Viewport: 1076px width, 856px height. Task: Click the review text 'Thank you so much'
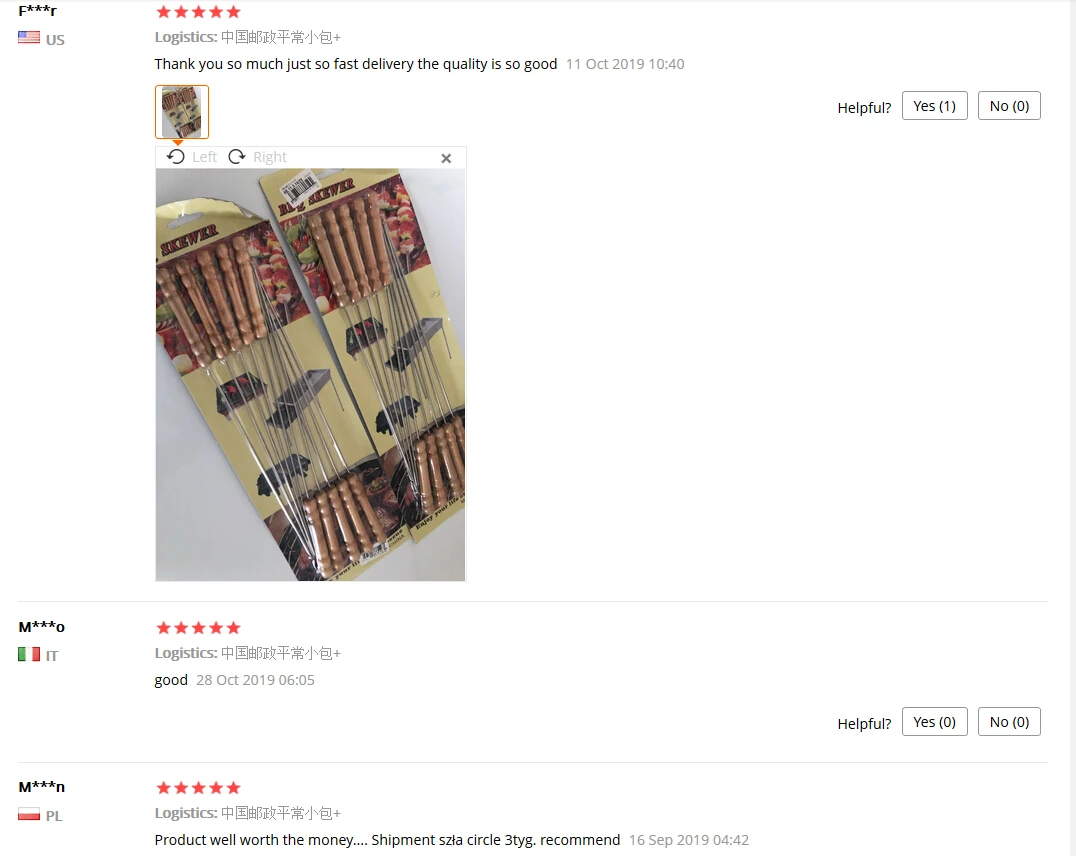219,64
